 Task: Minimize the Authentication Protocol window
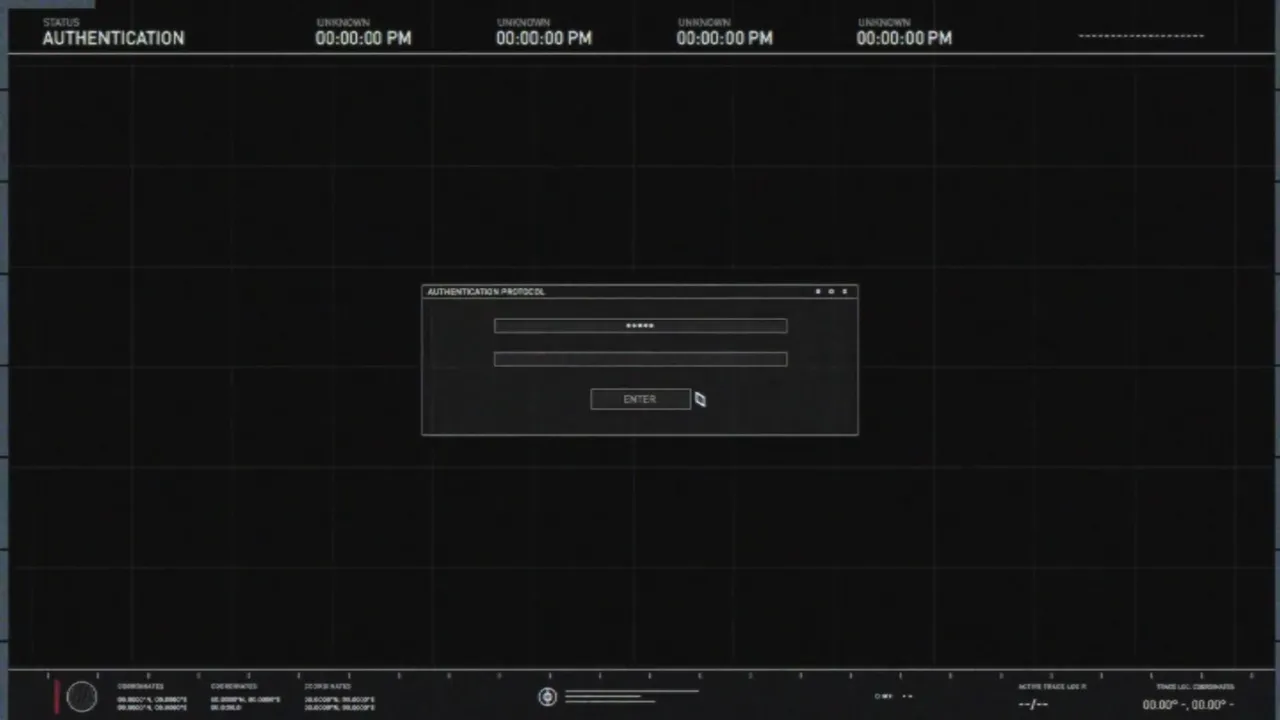(x=818, y=291)
